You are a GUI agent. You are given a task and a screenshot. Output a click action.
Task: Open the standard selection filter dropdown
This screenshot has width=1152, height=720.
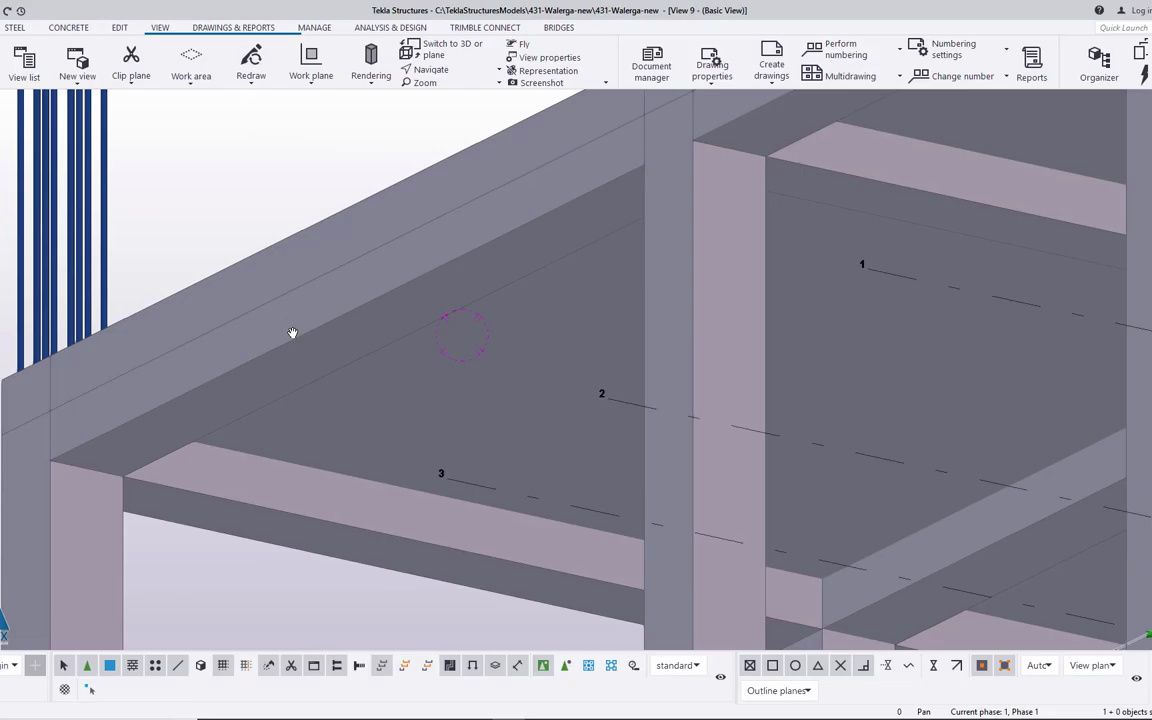(677, 666)
